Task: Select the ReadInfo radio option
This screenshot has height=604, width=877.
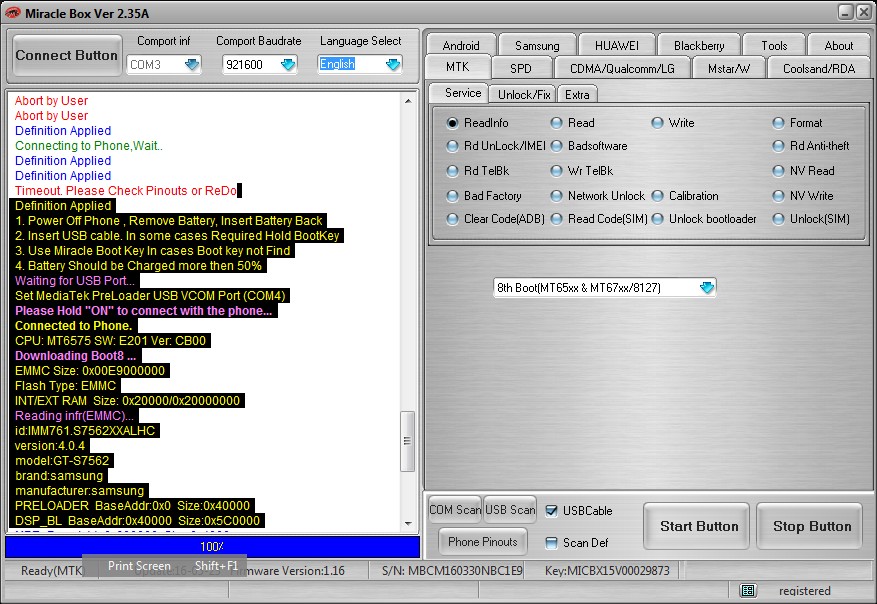Action: [x=452, y=123]
